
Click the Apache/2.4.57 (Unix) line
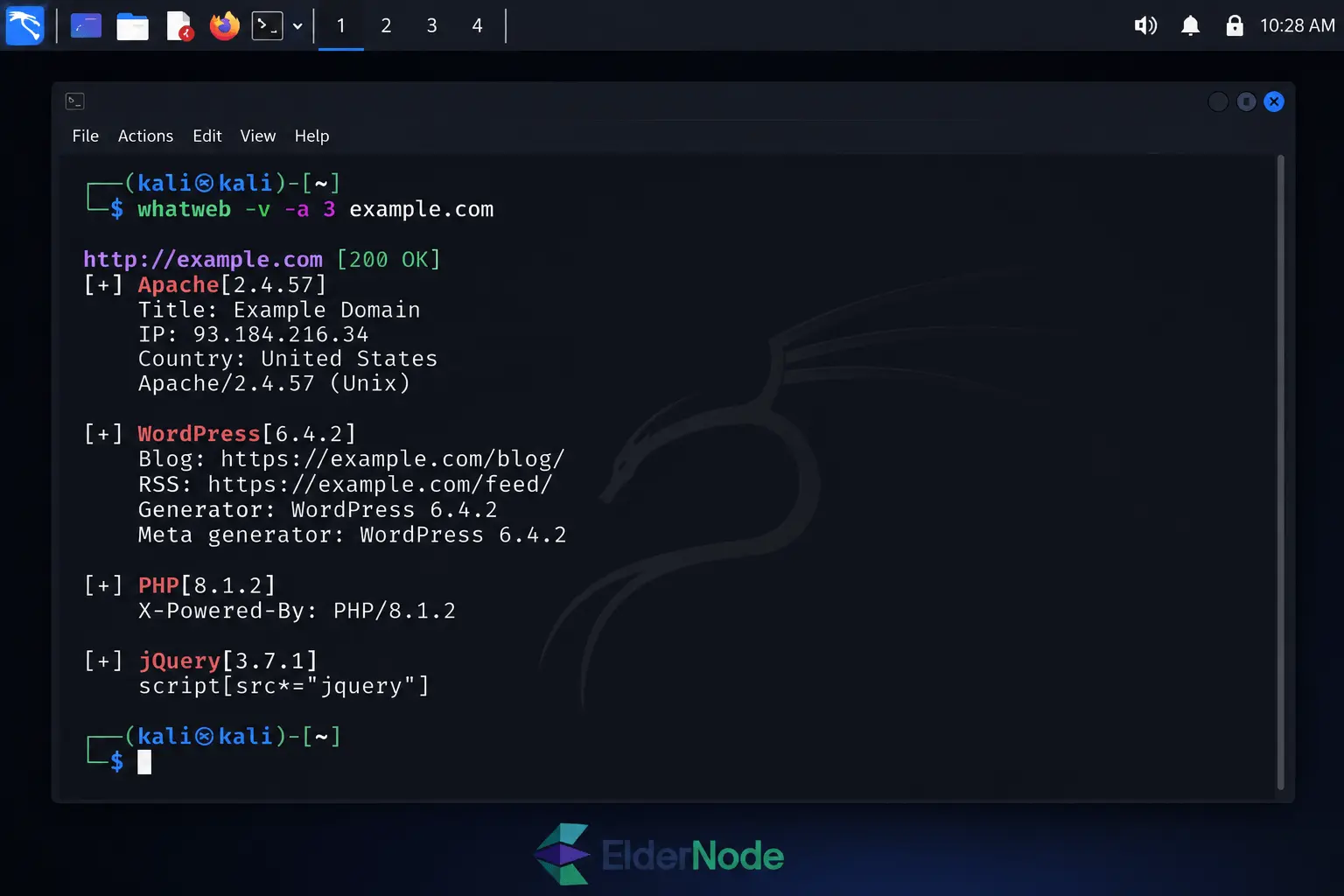coord(274,383)
